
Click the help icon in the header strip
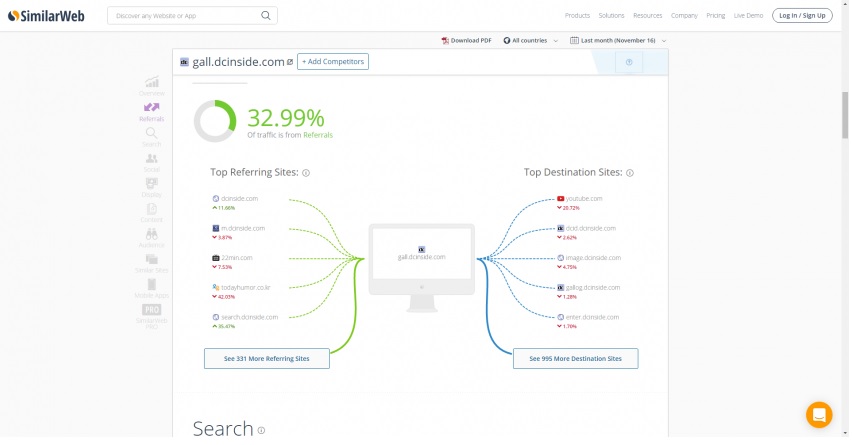pyautogui.click(x=629, y=62)
